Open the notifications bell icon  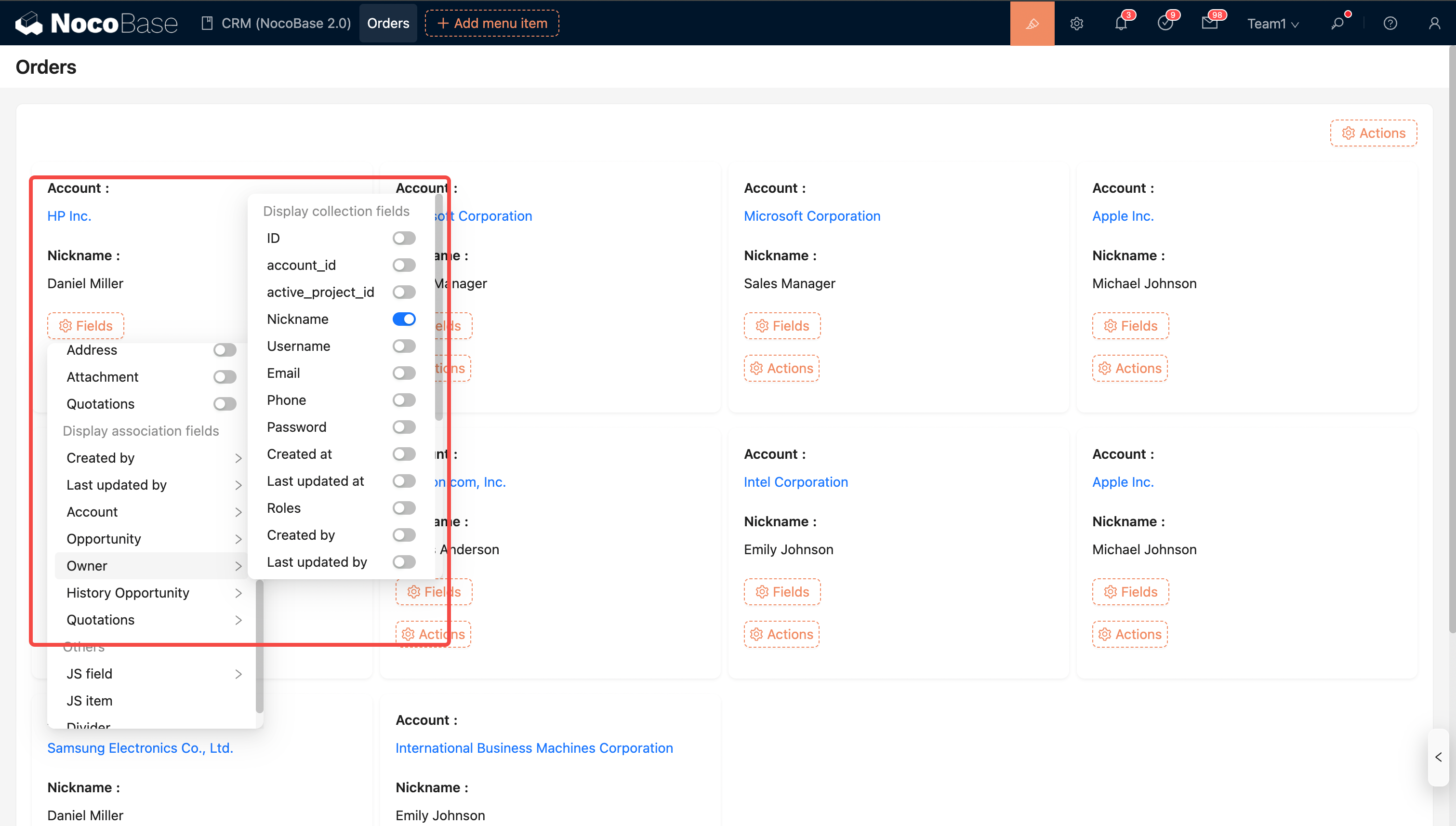tap(1121, 23)
